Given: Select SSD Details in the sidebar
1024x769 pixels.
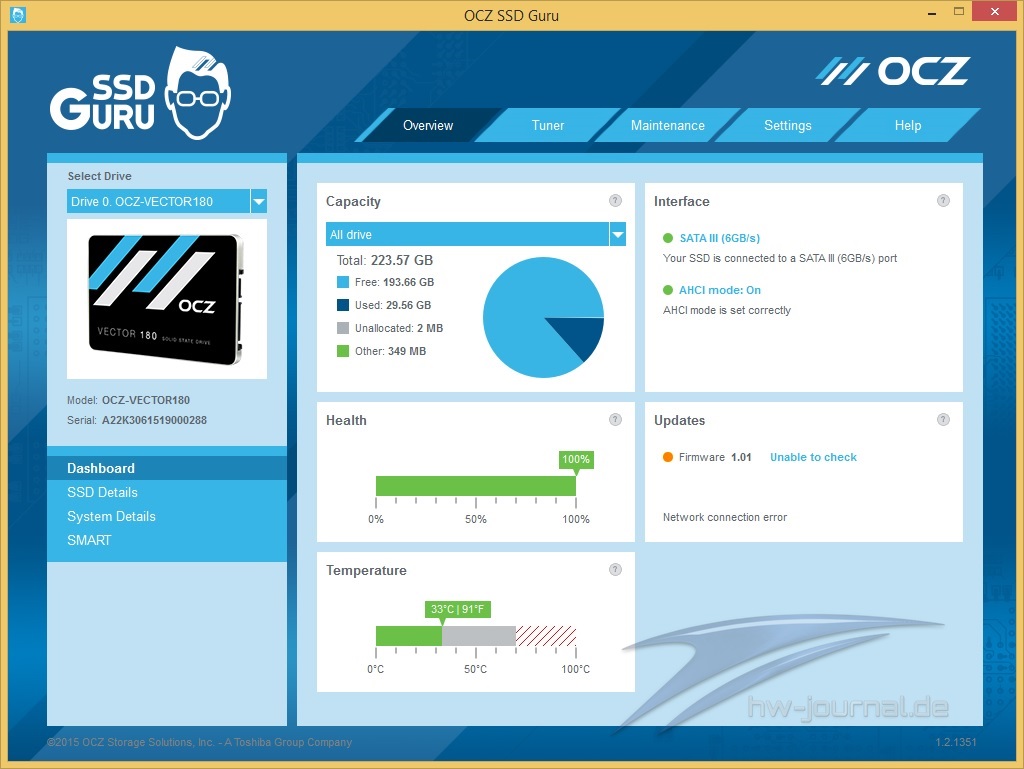Looking at the screenshot, I should (102, 492).
